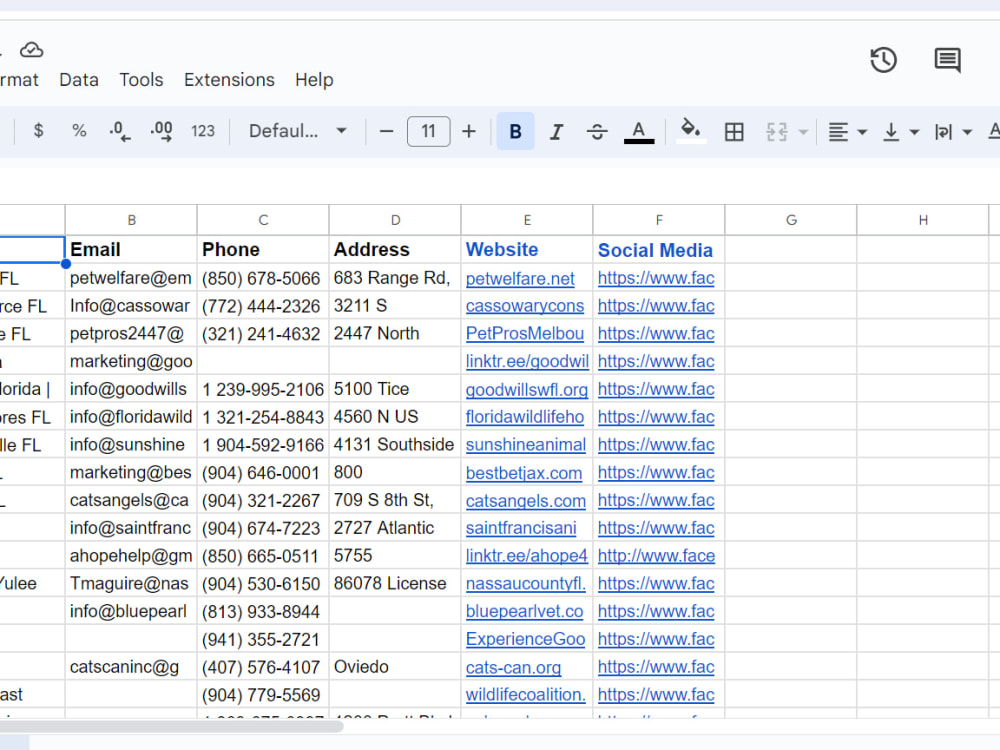The height and width of the screenshot is (750, 1000).
Task: Open the catsangels.com link
Action: [x=526, y=501]
